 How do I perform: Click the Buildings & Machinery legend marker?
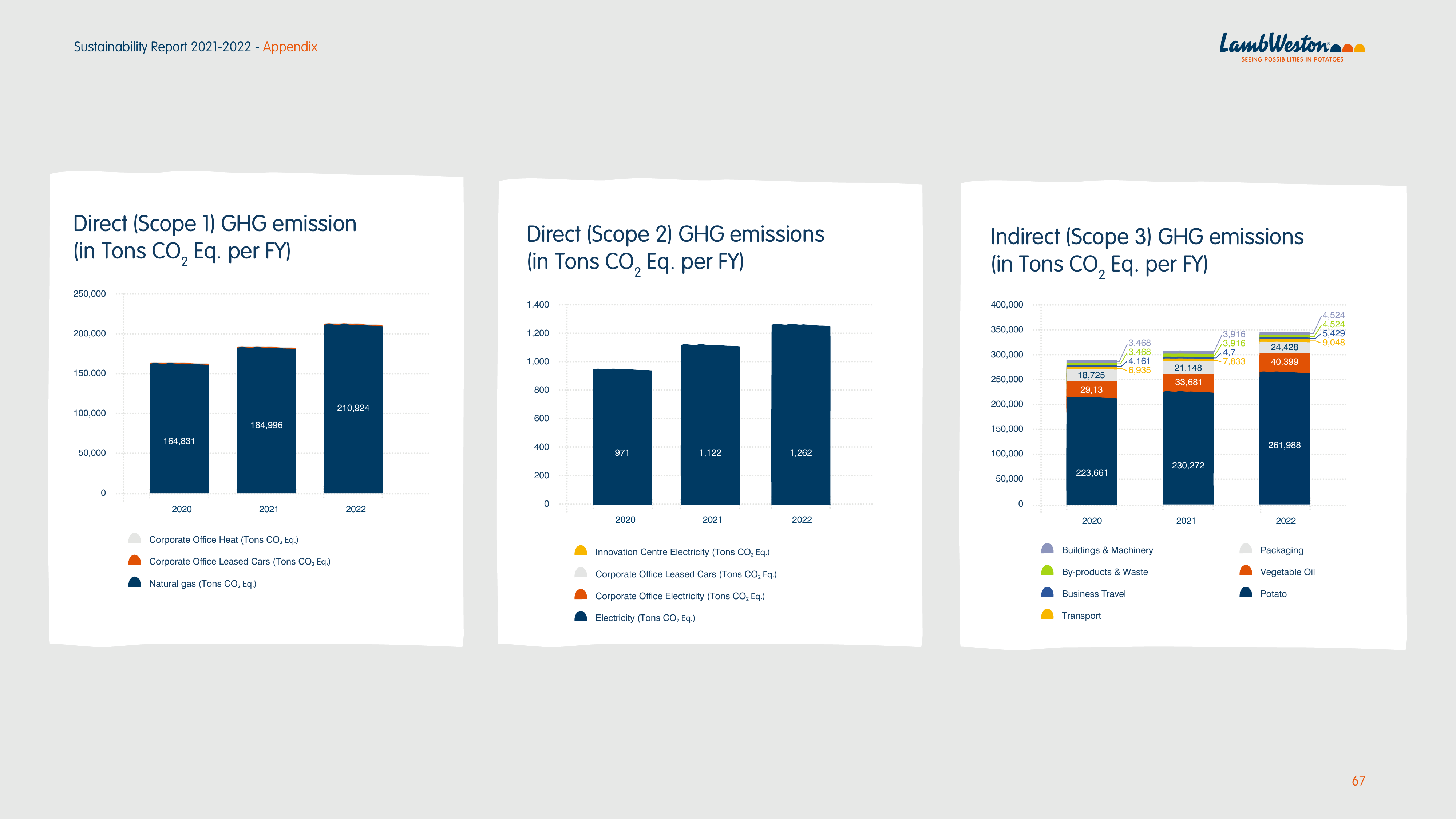coord(1047,549)
